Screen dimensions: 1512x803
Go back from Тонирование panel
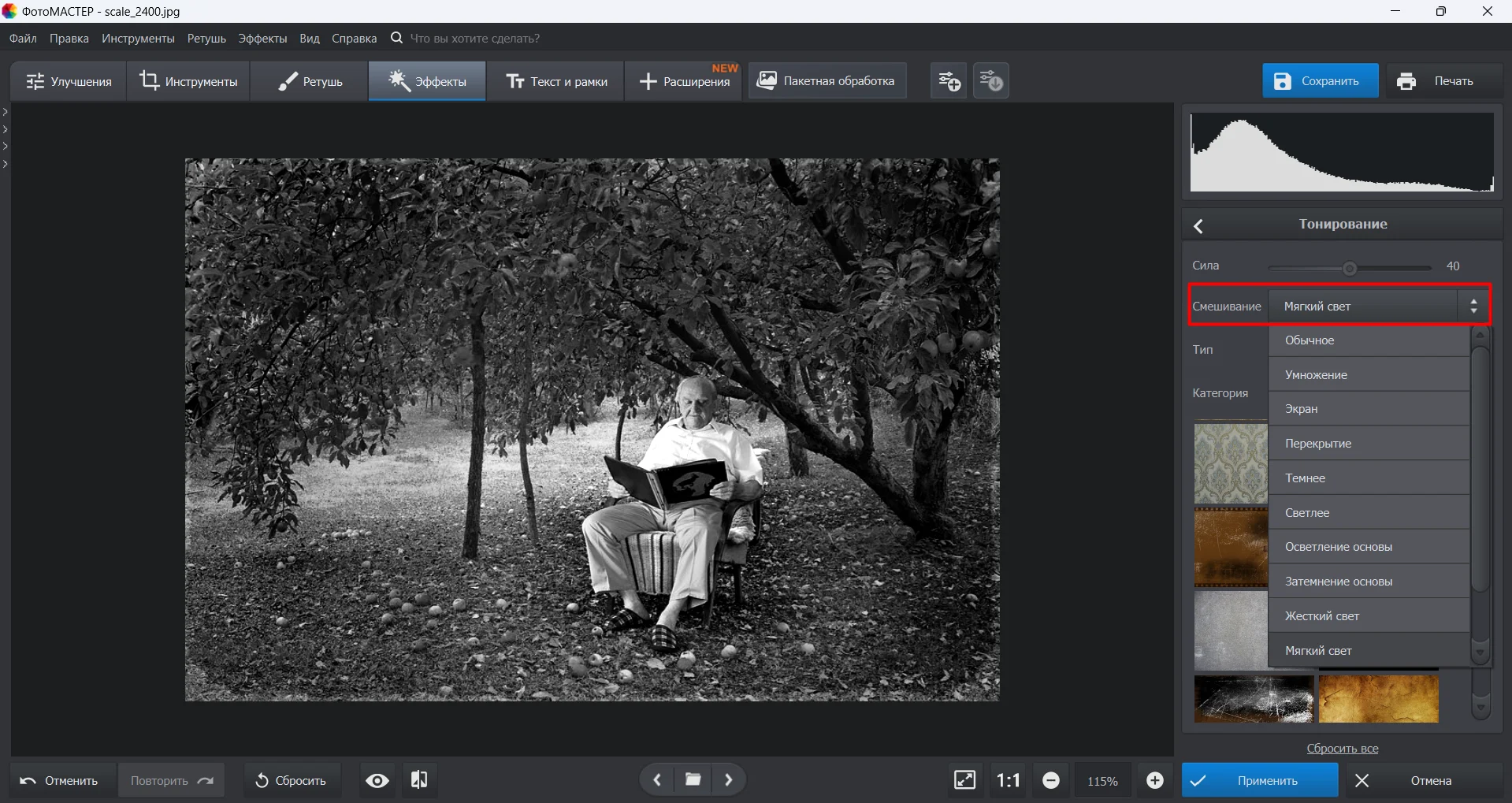1199,226
